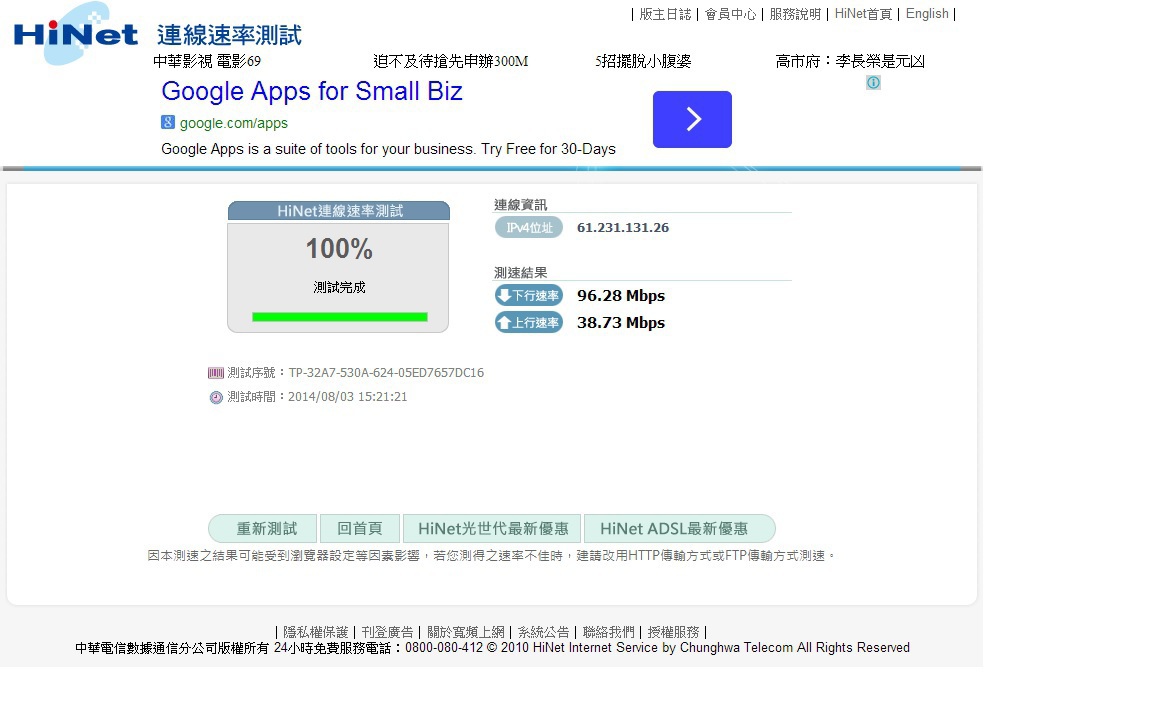This screenshot has height=720, width=1152.
Task: Click the 96.28 Mbps download result
Action: tap(621, 295)
